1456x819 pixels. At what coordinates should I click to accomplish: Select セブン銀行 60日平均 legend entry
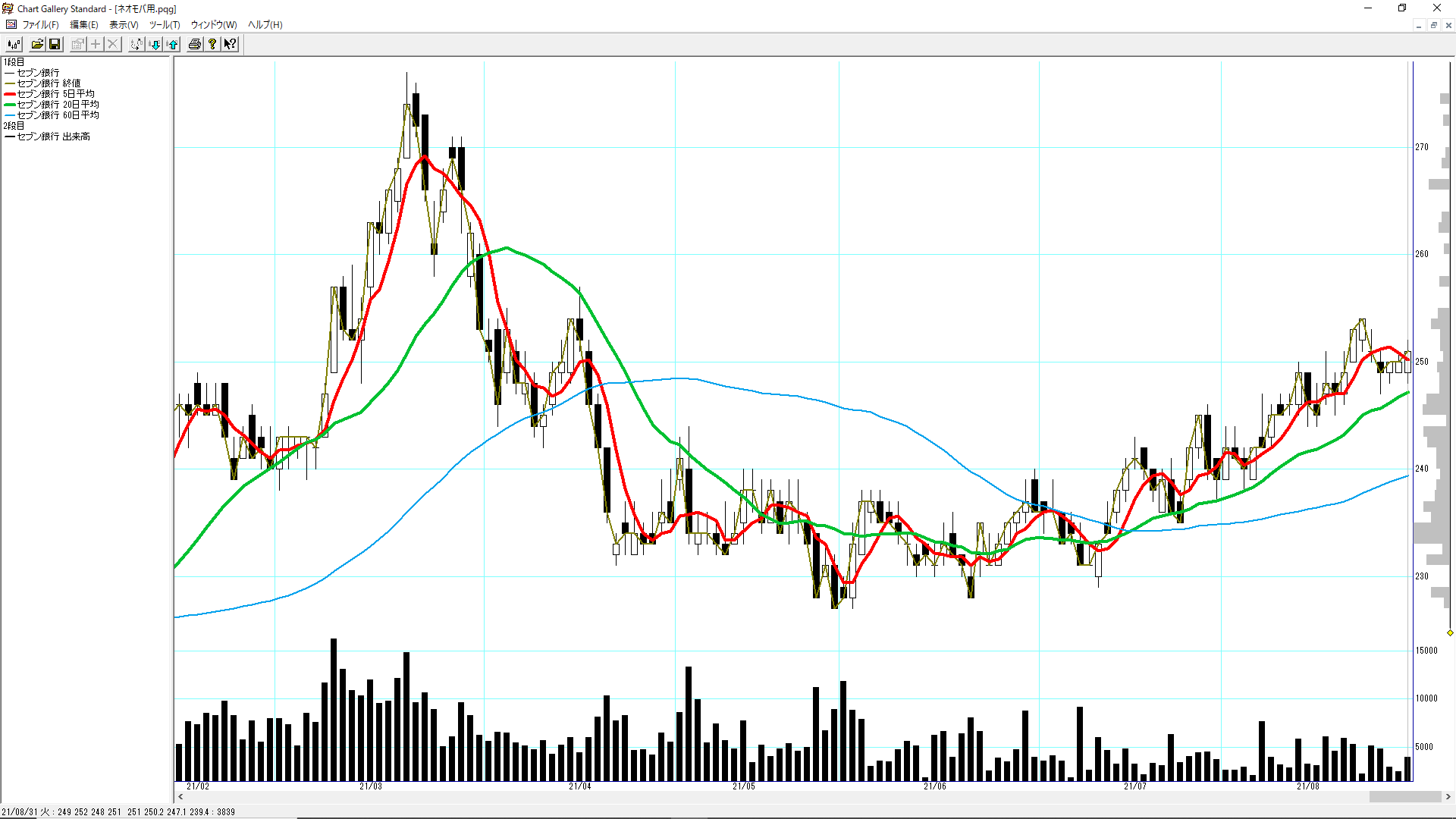tap(58, 115)
